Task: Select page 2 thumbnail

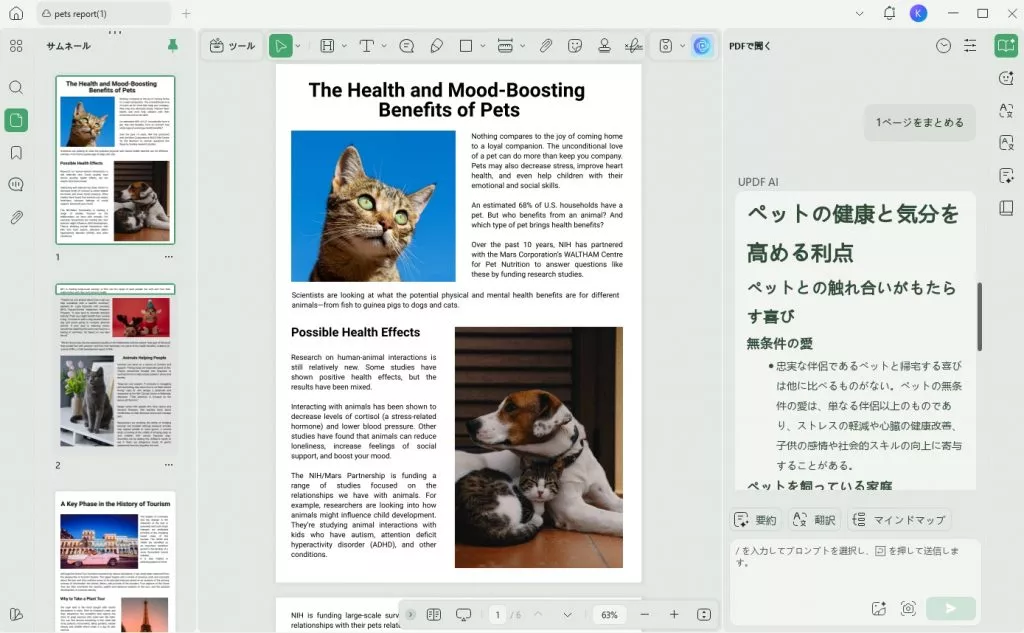Action: [x=116, y=368]
